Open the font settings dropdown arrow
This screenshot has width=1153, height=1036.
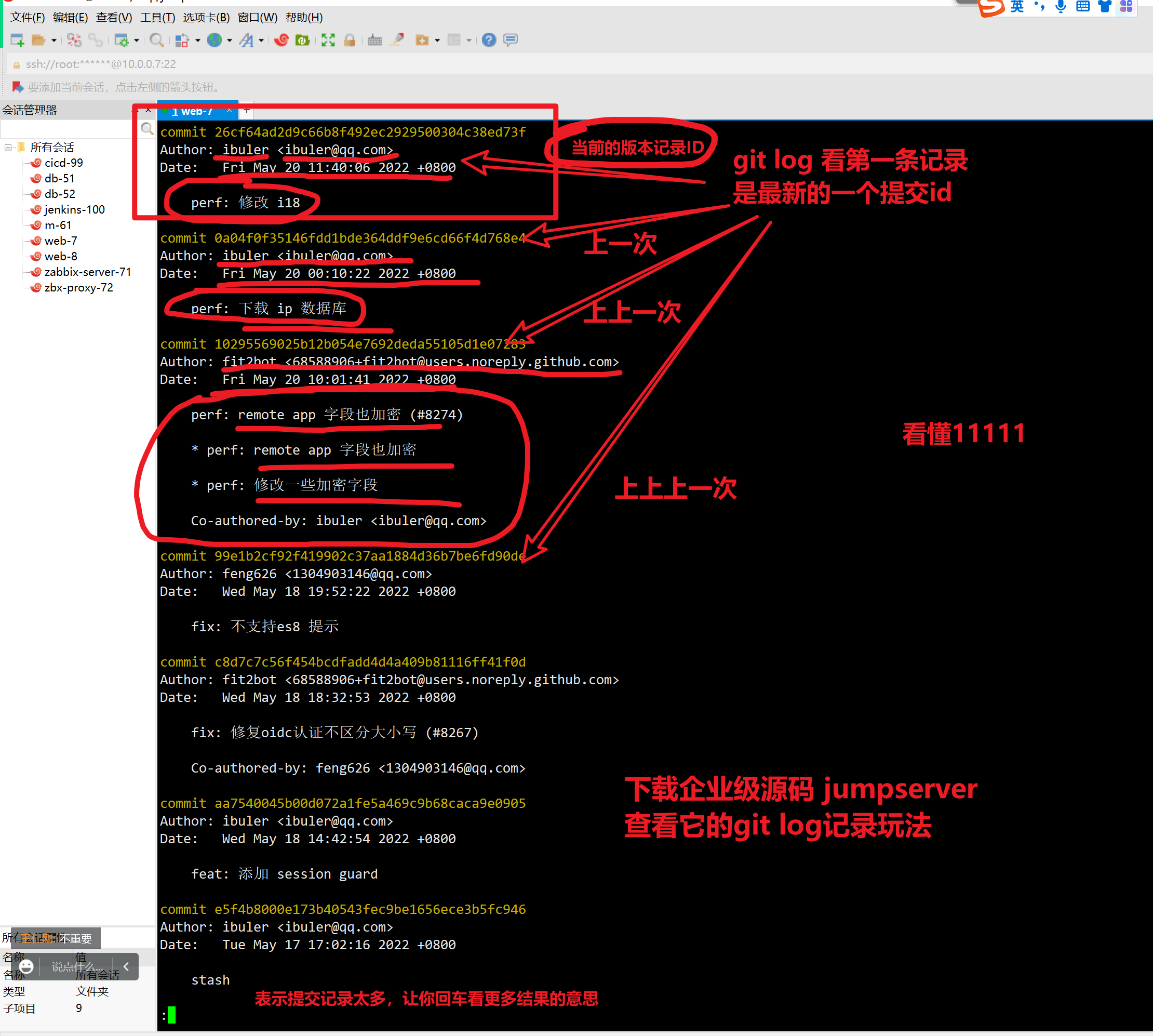[263, 40]
